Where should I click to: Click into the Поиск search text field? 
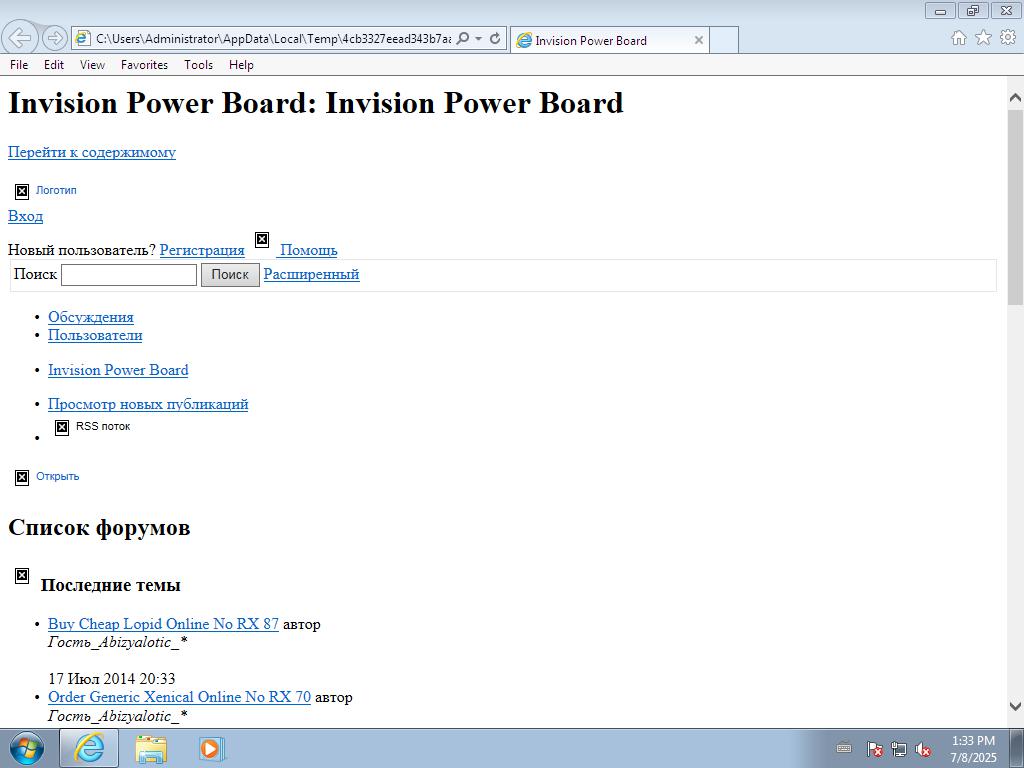(x=129, y=274)
